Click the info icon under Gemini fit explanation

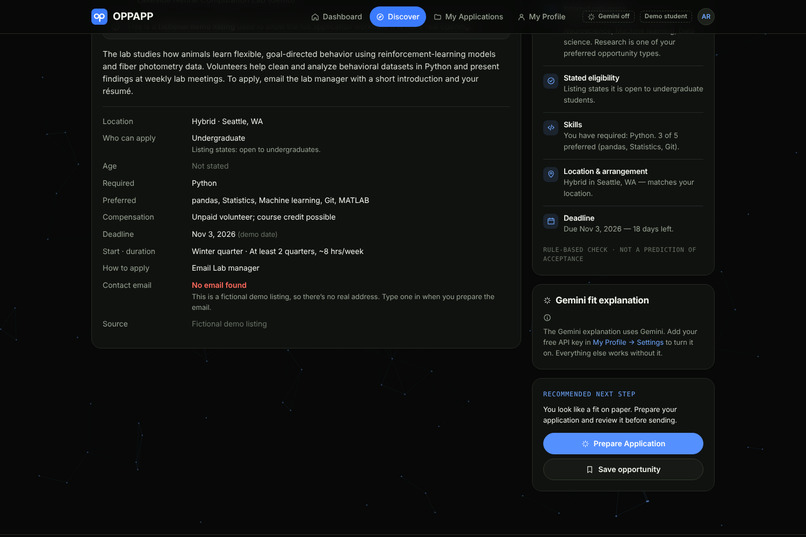tap(547, 318)
